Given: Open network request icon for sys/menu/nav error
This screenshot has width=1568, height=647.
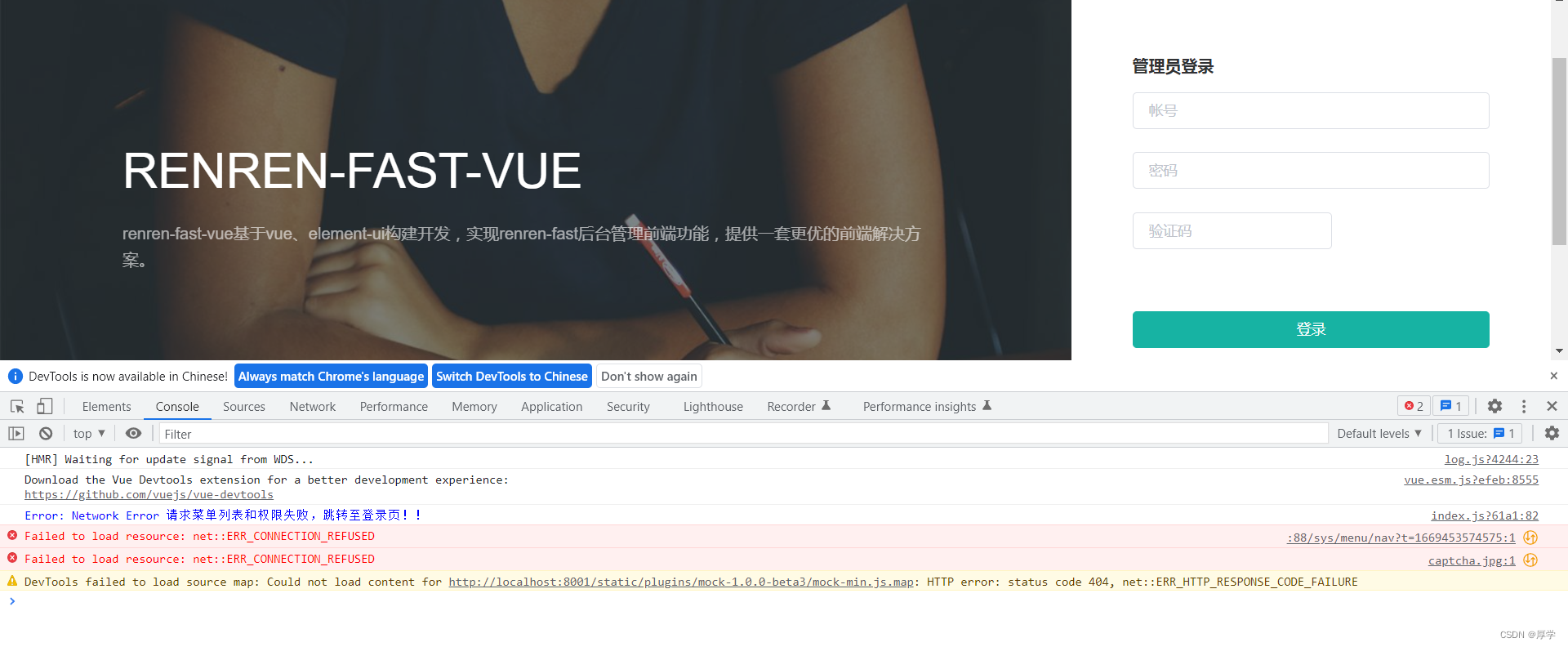Looking at the screenshot, I should [1531, 538].
